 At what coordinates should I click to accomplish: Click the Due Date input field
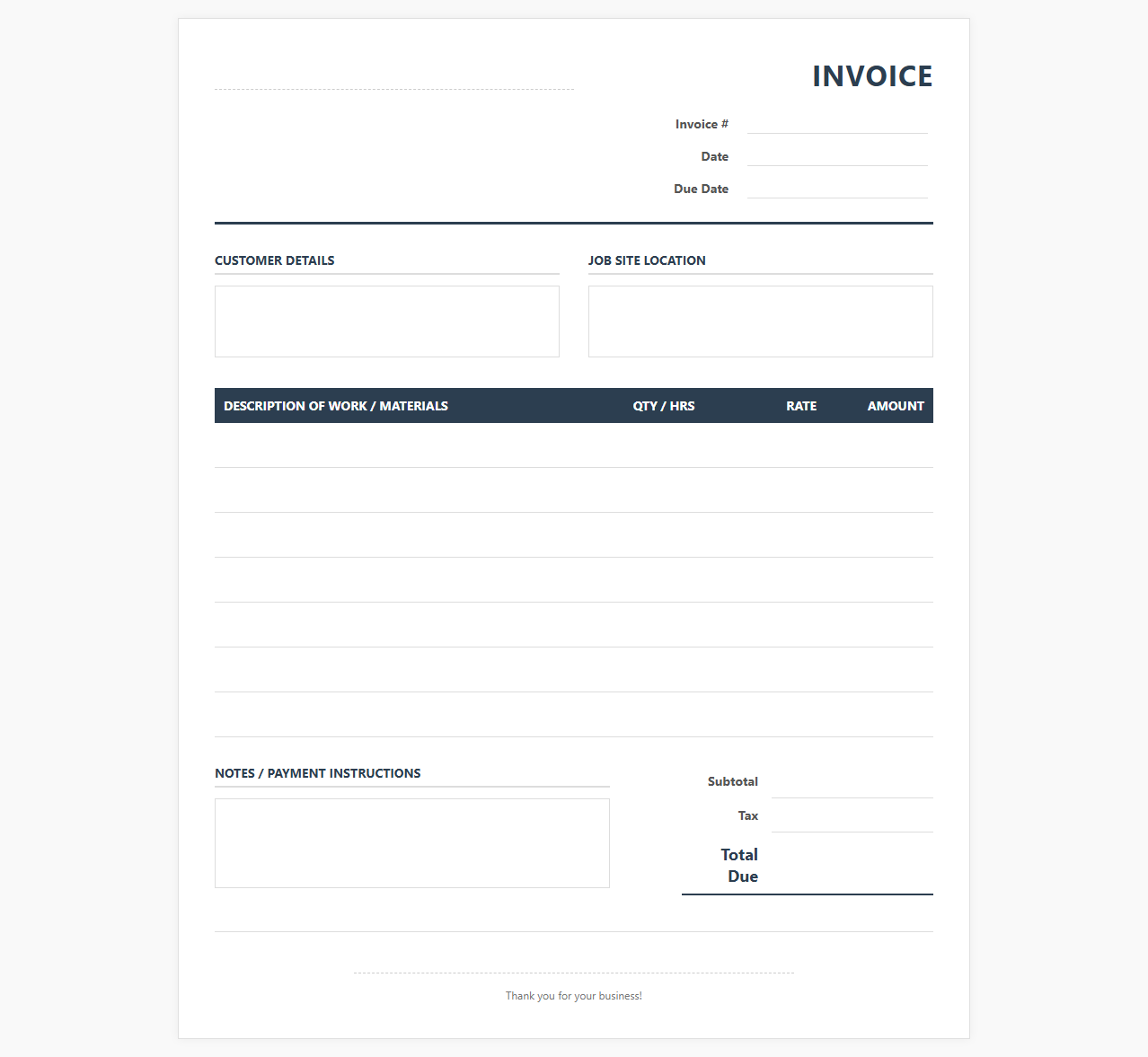(x=837, y=189)
